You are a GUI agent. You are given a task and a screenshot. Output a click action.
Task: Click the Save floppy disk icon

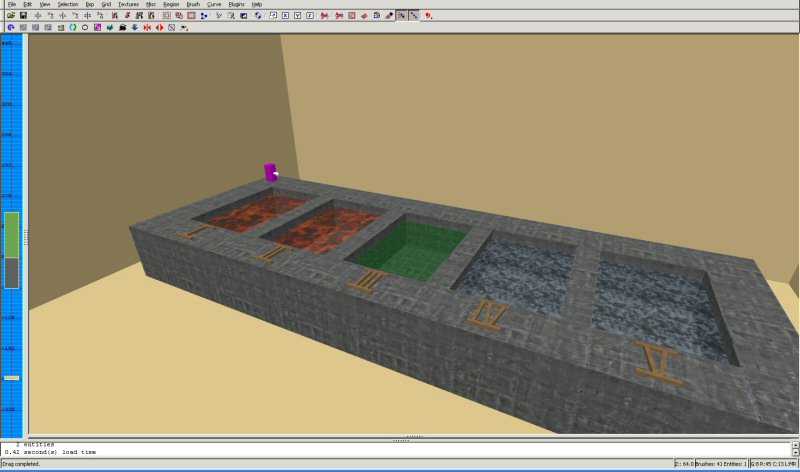pyautogui.click(x=23, y=16)
